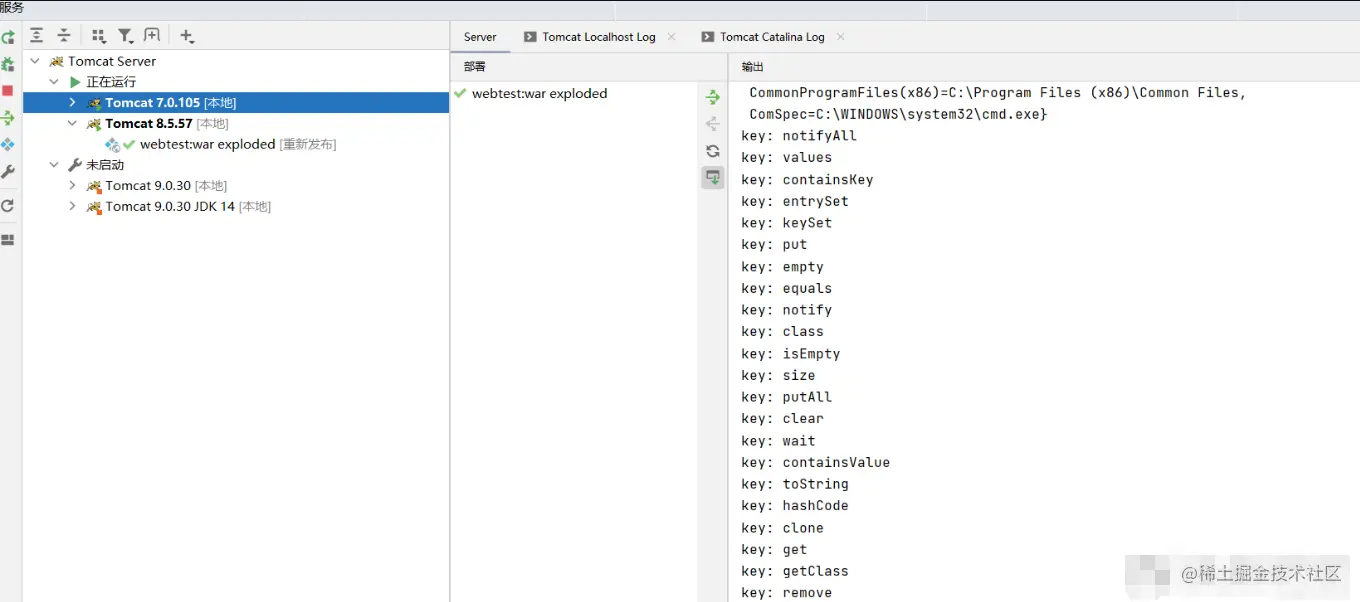Screen dimensions: 1360x602
Task: Expand the Tomcat 9.0.30 [本地] node
Action: (x=72, y=186)
